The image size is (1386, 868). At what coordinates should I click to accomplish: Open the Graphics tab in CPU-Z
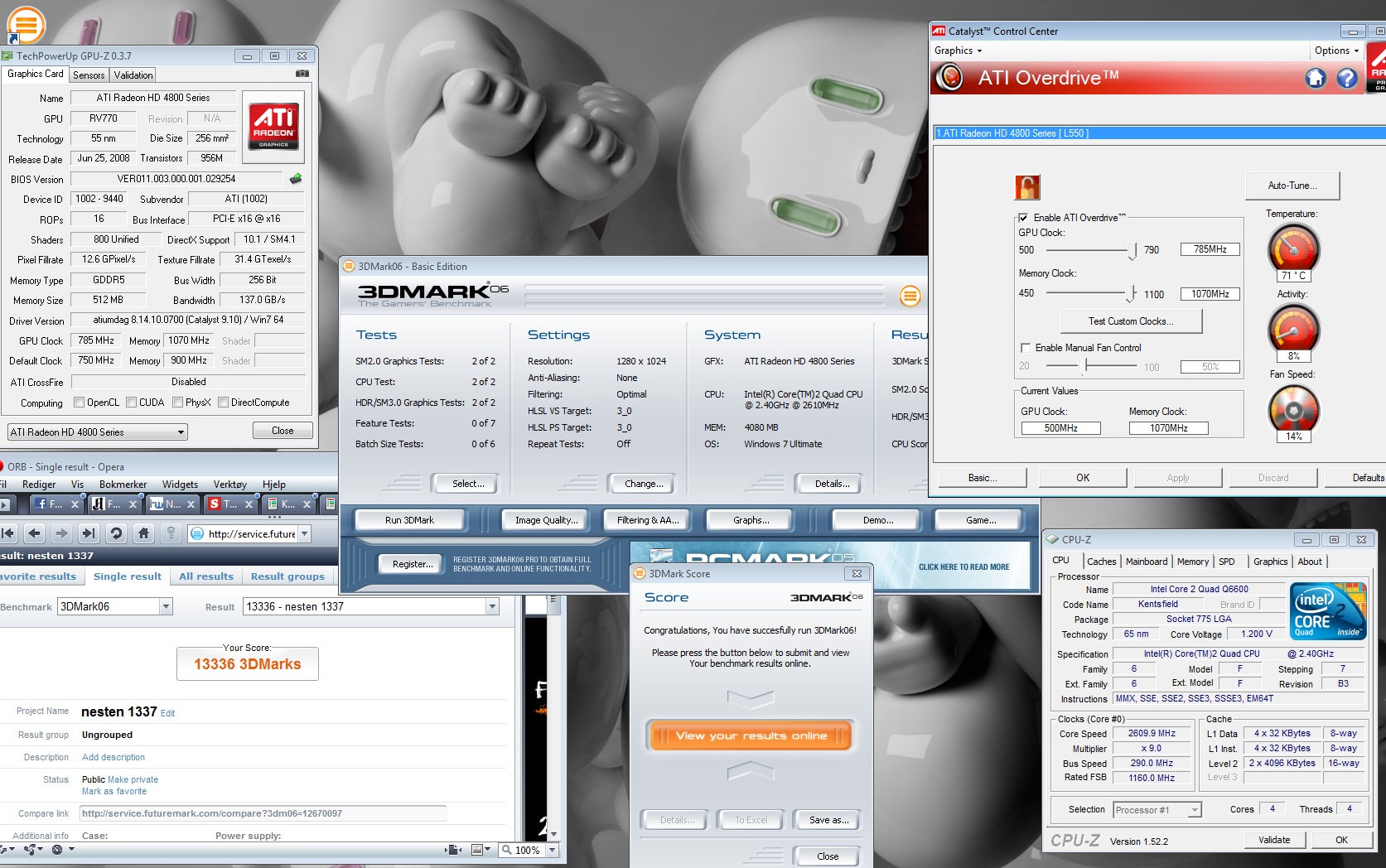(1270, 562)
